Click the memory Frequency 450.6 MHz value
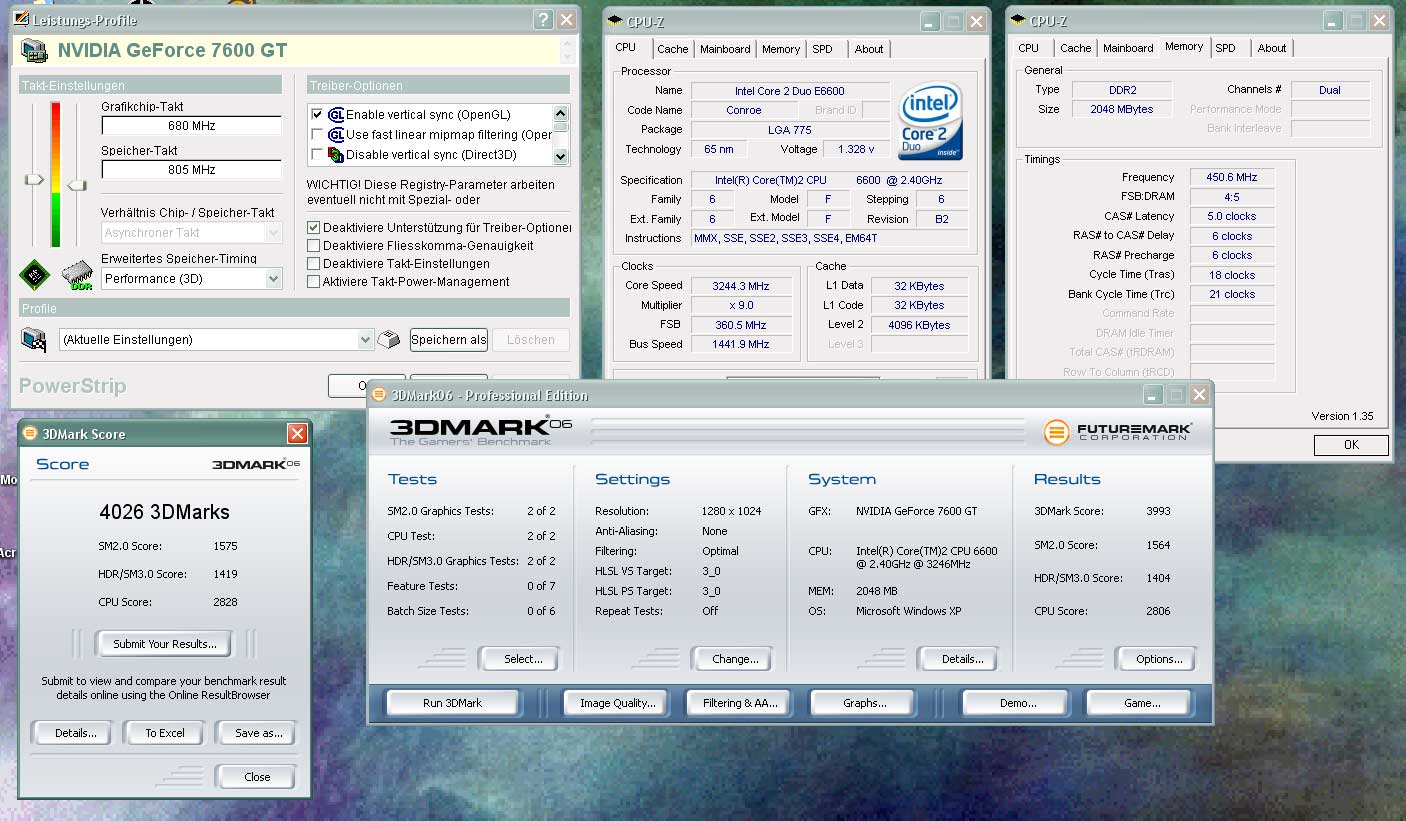The image size is (1406, 821). (x=1232, y=177)
